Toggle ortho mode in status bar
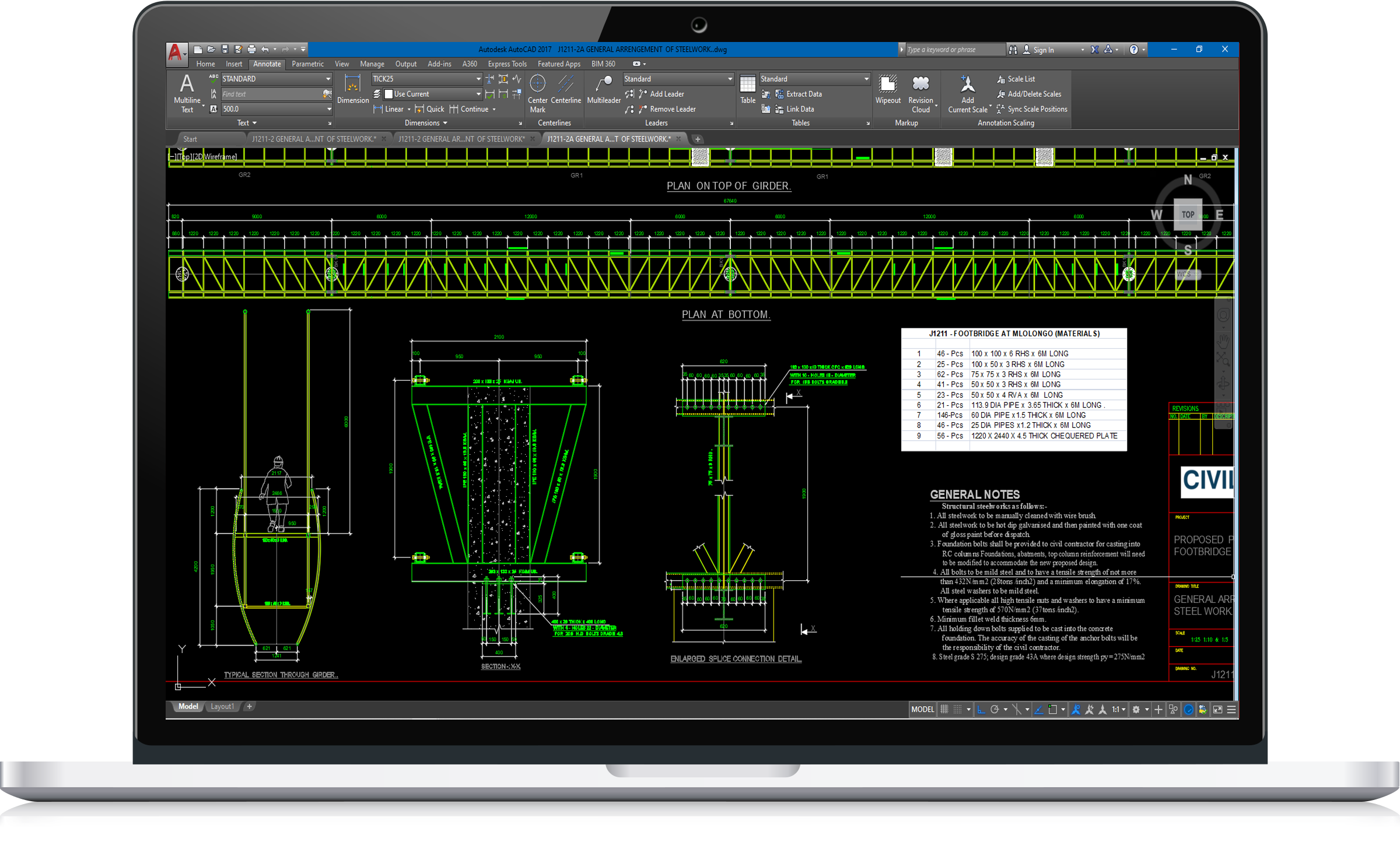 [x=981, y=710]
